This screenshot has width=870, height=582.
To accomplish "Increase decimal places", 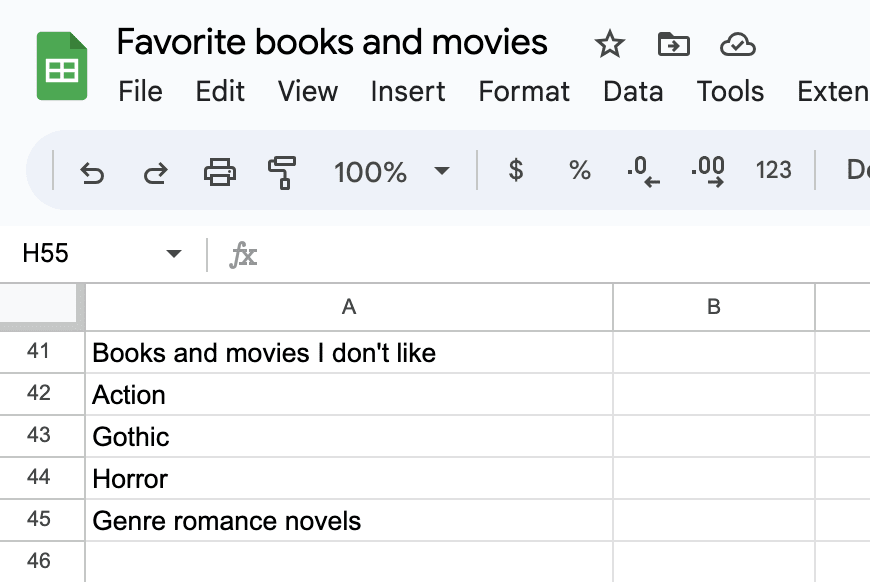I will pos(708,171).
